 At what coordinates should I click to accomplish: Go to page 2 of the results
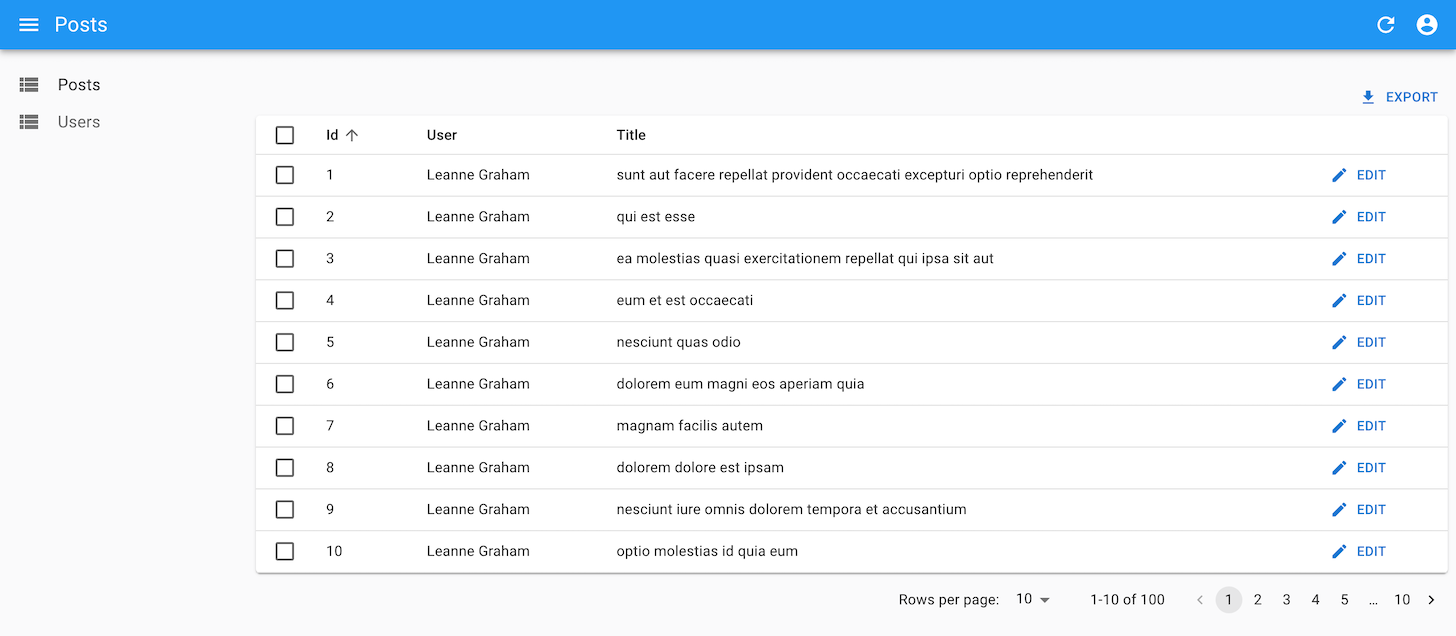tap(1257, 600)
